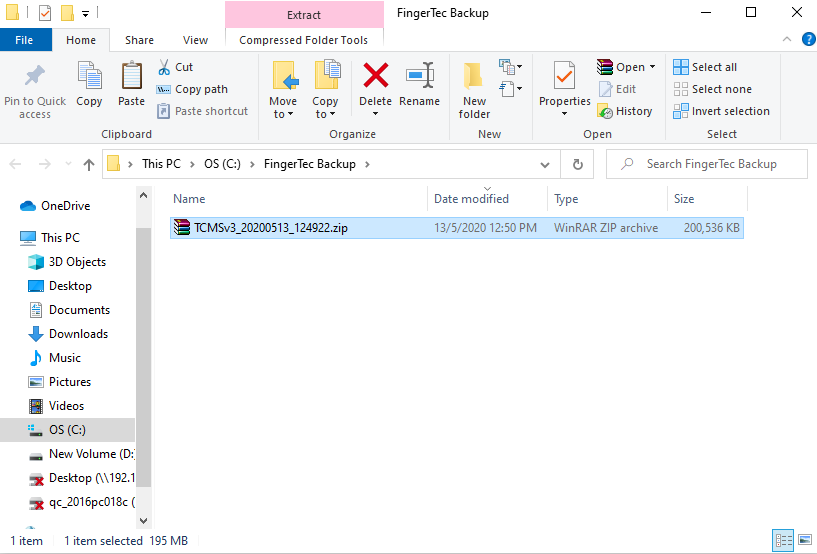Click the Edit icon in Open group
This screenshot has width=817, height=554.
point(605,89)
